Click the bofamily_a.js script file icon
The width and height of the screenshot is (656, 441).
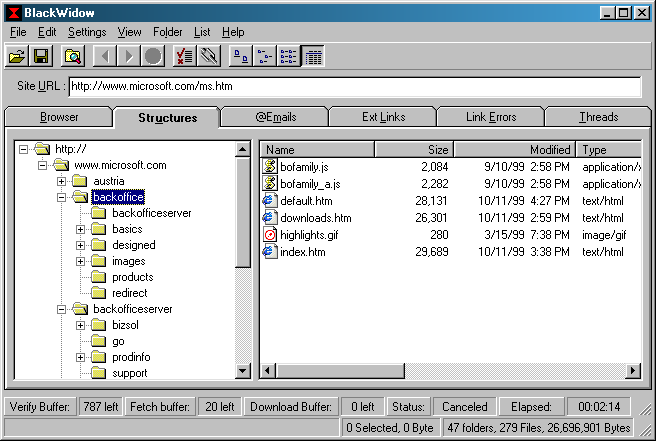(270, 183)
